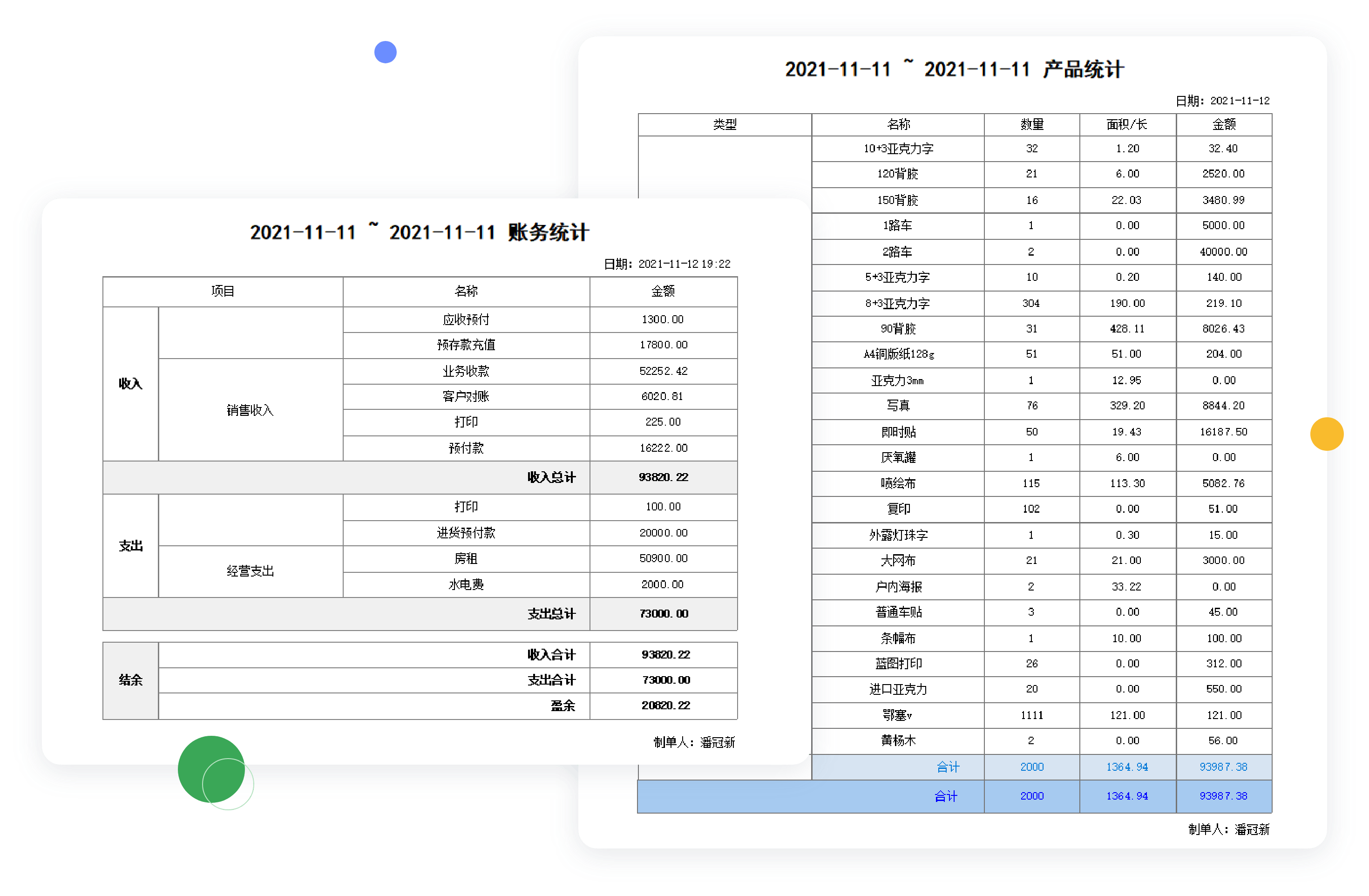This screenshot has height=896, width=1369.
Task: Click the 产品统计 report title
Action: tap(954, 69)
